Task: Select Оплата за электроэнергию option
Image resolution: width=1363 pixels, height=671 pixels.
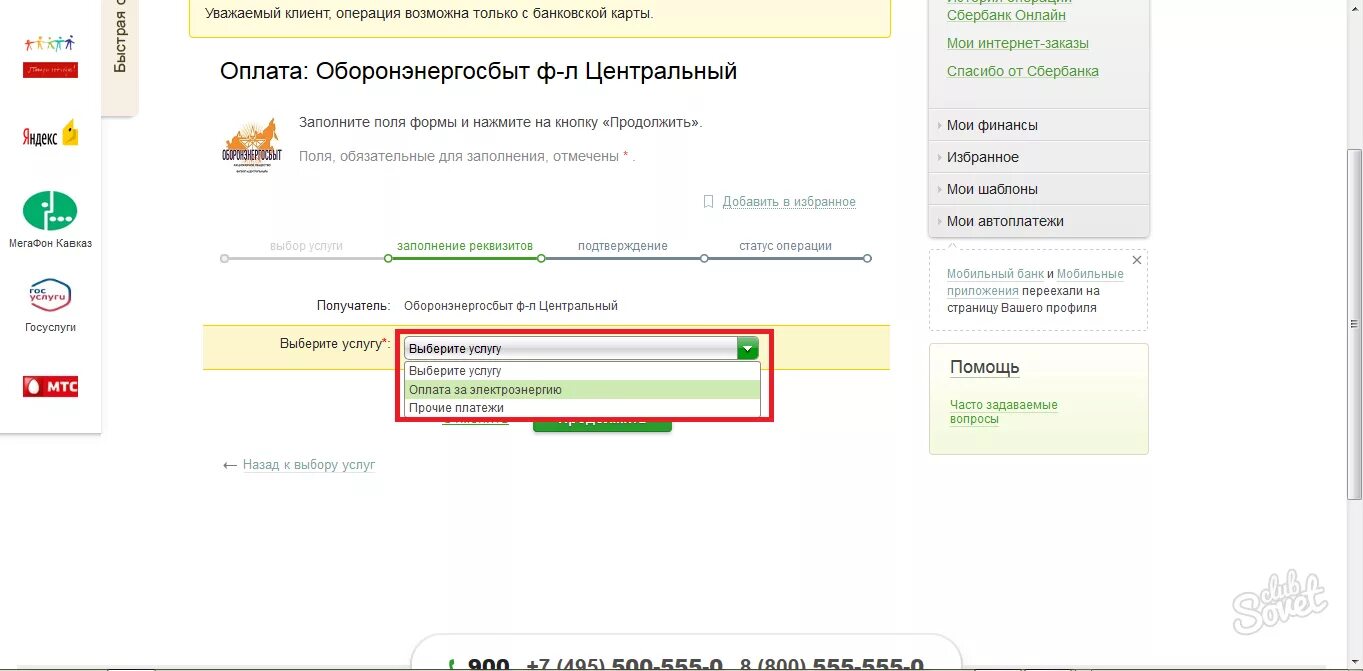Action: 582,390
